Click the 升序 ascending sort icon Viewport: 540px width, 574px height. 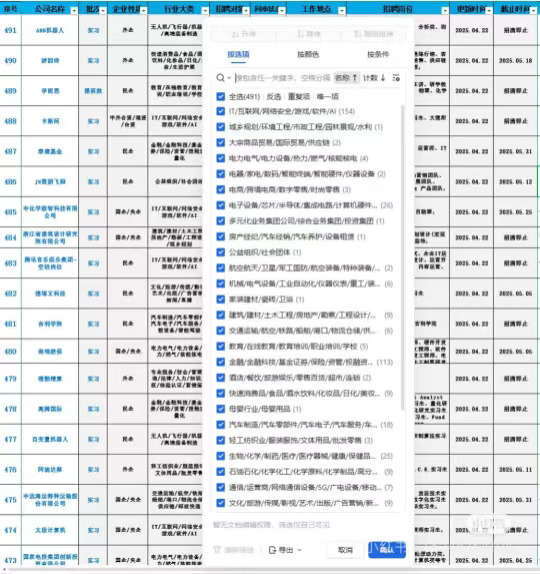[235, 34]
